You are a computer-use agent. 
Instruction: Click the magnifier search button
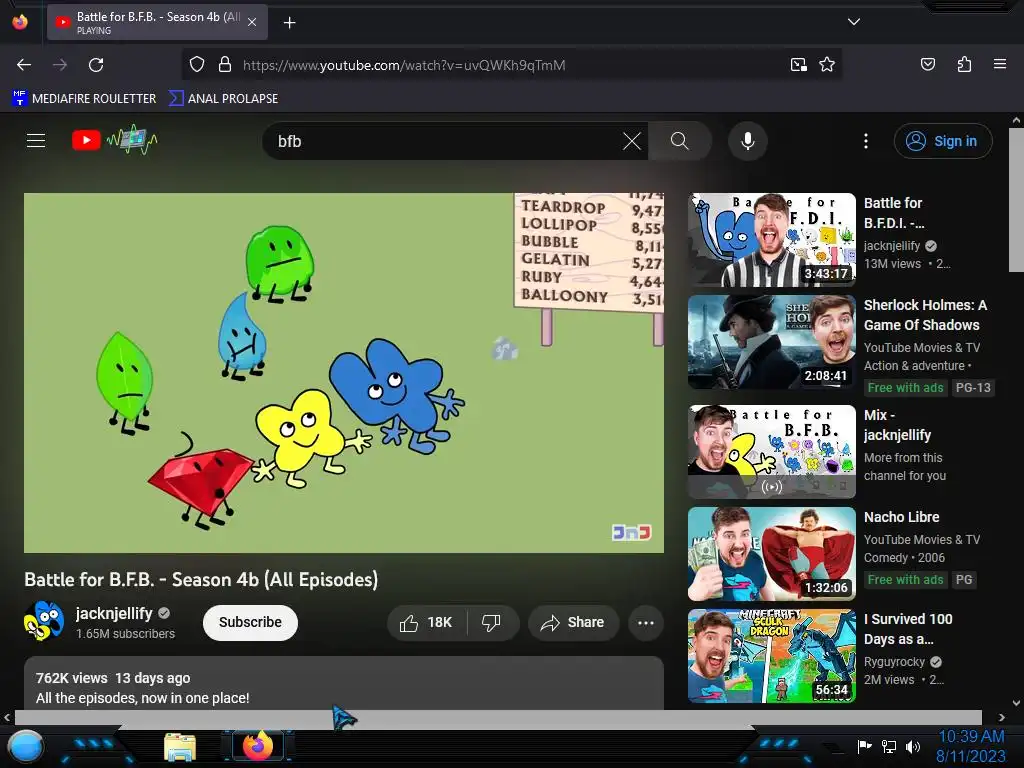click(679, 141)
